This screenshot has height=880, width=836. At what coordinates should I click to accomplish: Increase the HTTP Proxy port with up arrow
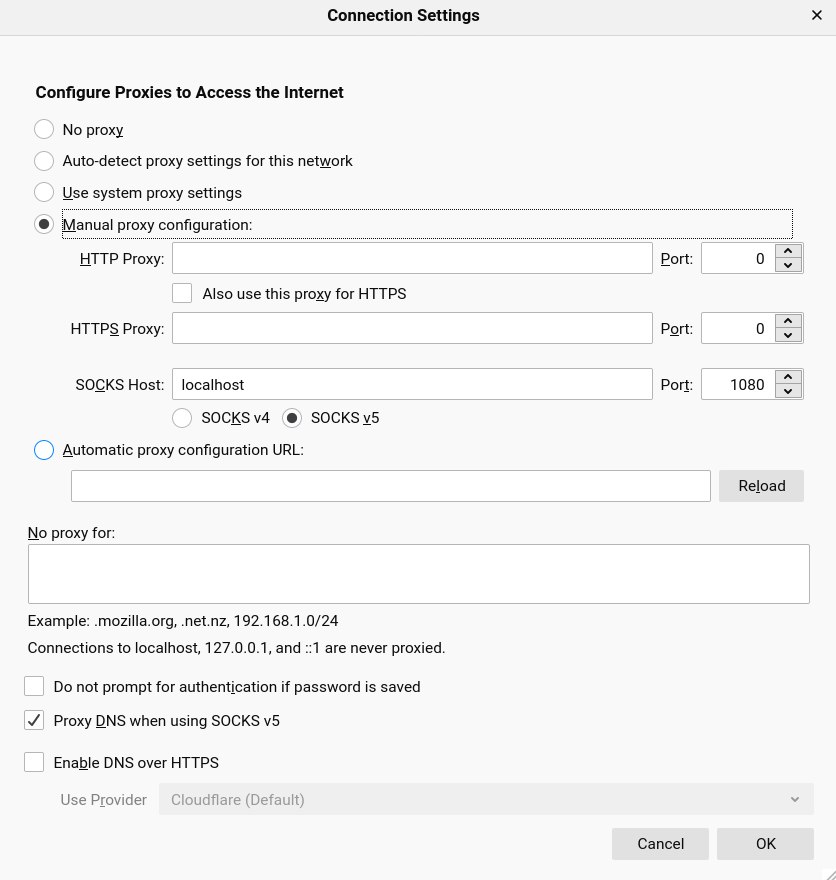point(787,252)
